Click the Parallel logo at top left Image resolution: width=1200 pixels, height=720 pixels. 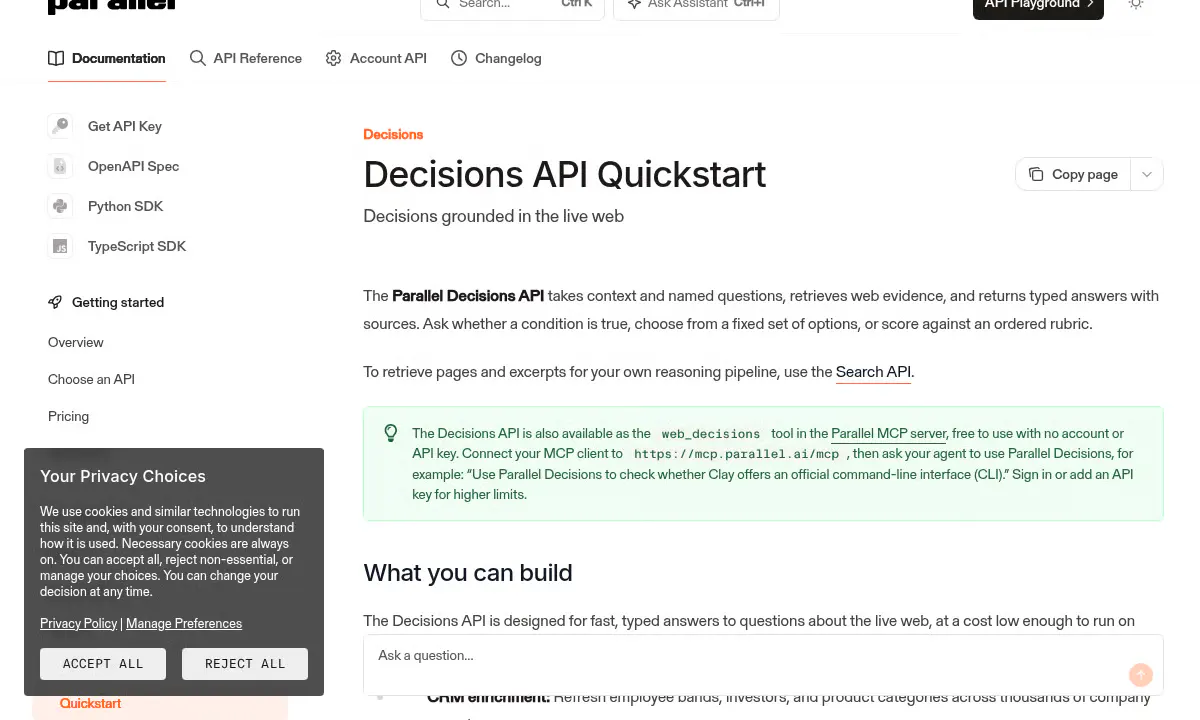tap(112, 5)
